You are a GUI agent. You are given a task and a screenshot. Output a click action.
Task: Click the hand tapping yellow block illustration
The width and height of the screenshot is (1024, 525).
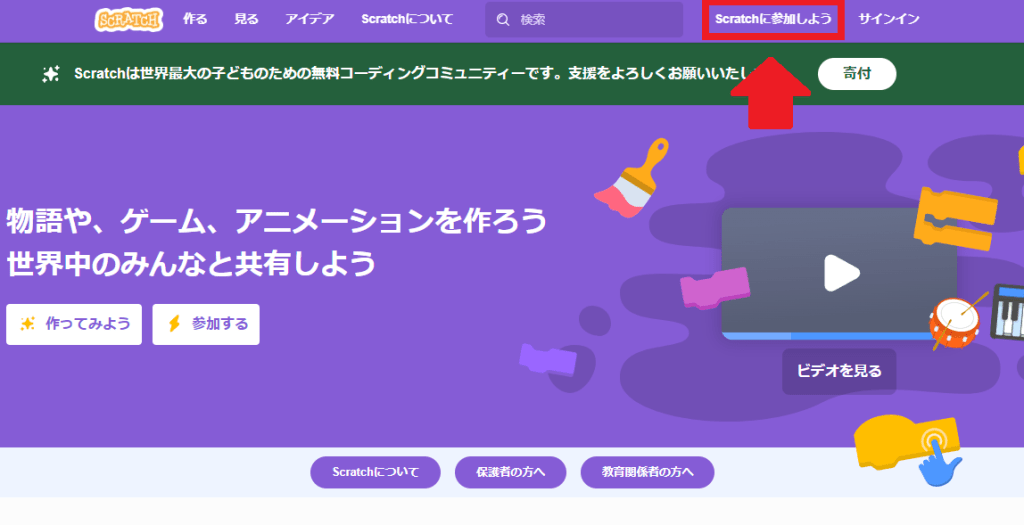[909, 451]
